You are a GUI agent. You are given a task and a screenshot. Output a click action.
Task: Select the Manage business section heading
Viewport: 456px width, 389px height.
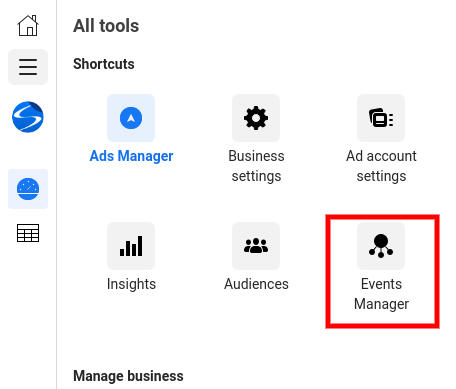pos(128,376)
